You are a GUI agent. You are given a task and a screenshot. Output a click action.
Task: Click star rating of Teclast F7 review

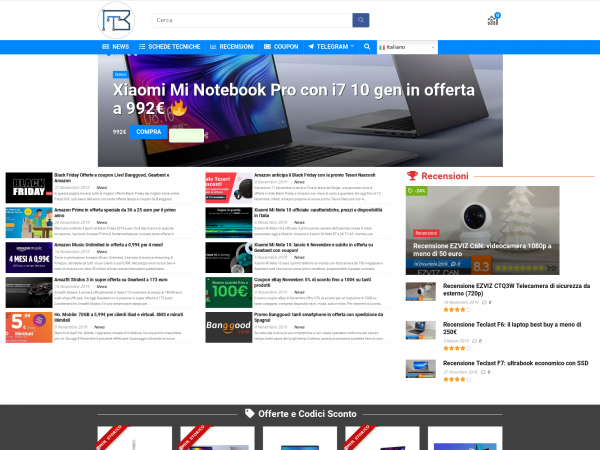[457, 380]
